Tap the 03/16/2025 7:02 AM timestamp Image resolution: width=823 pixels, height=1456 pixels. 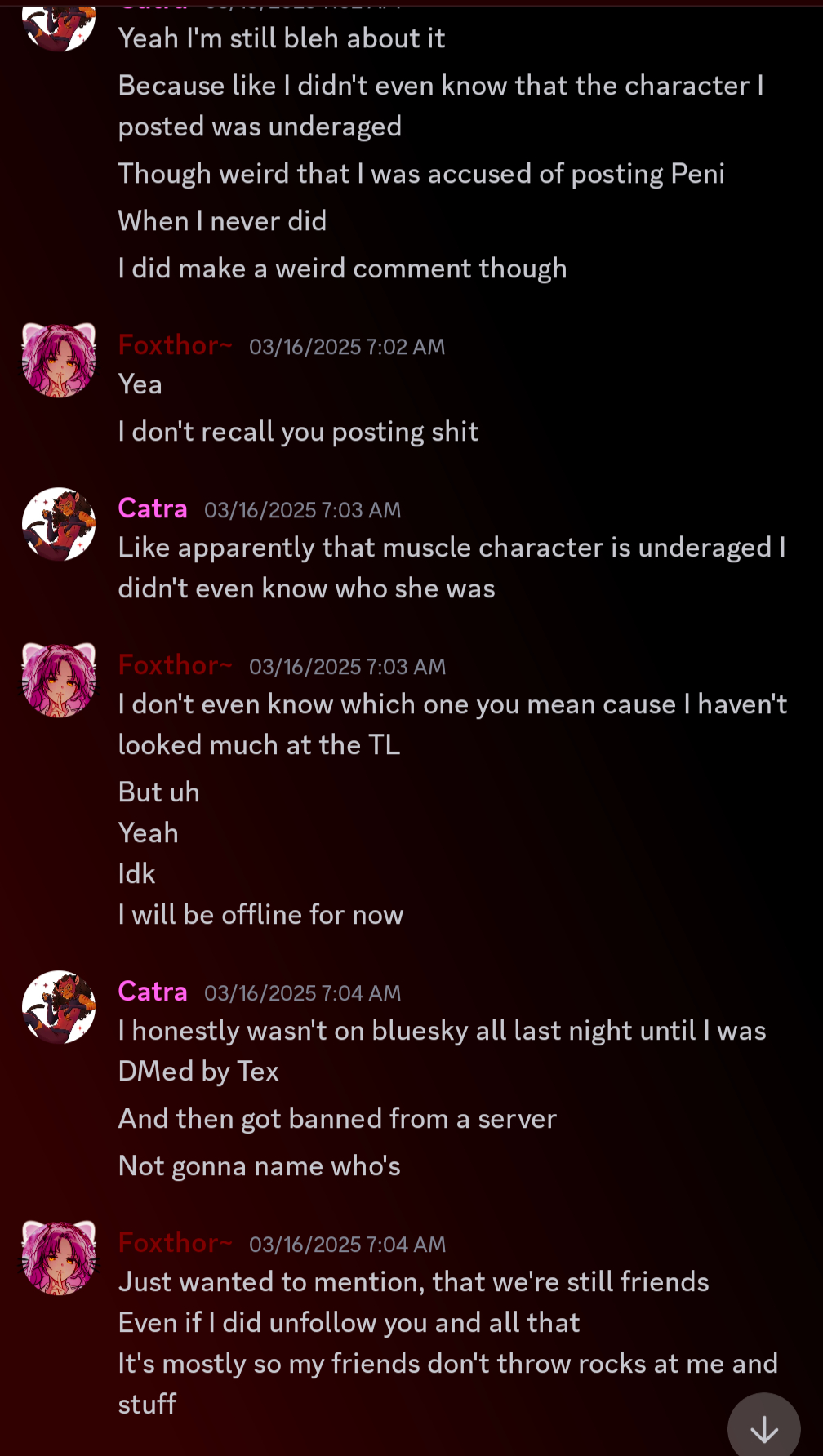click(x=347, y=347)
